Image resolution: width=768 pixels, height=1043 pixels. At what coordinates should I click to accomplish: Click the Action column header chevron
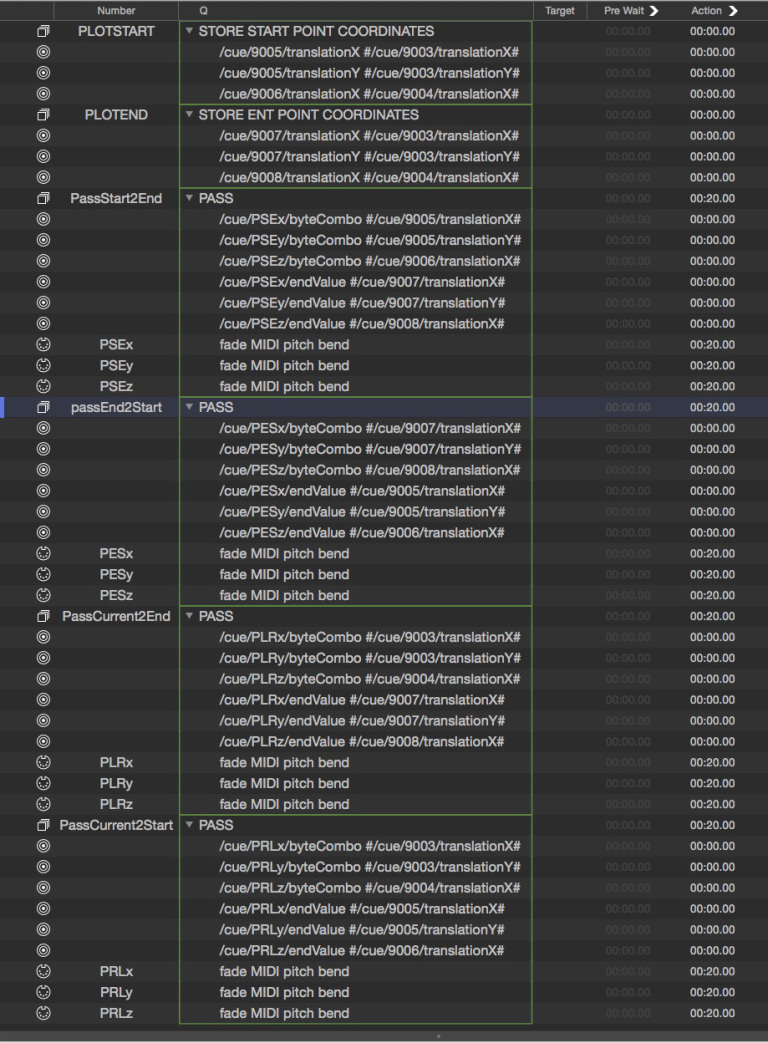(x=733, y=10)
